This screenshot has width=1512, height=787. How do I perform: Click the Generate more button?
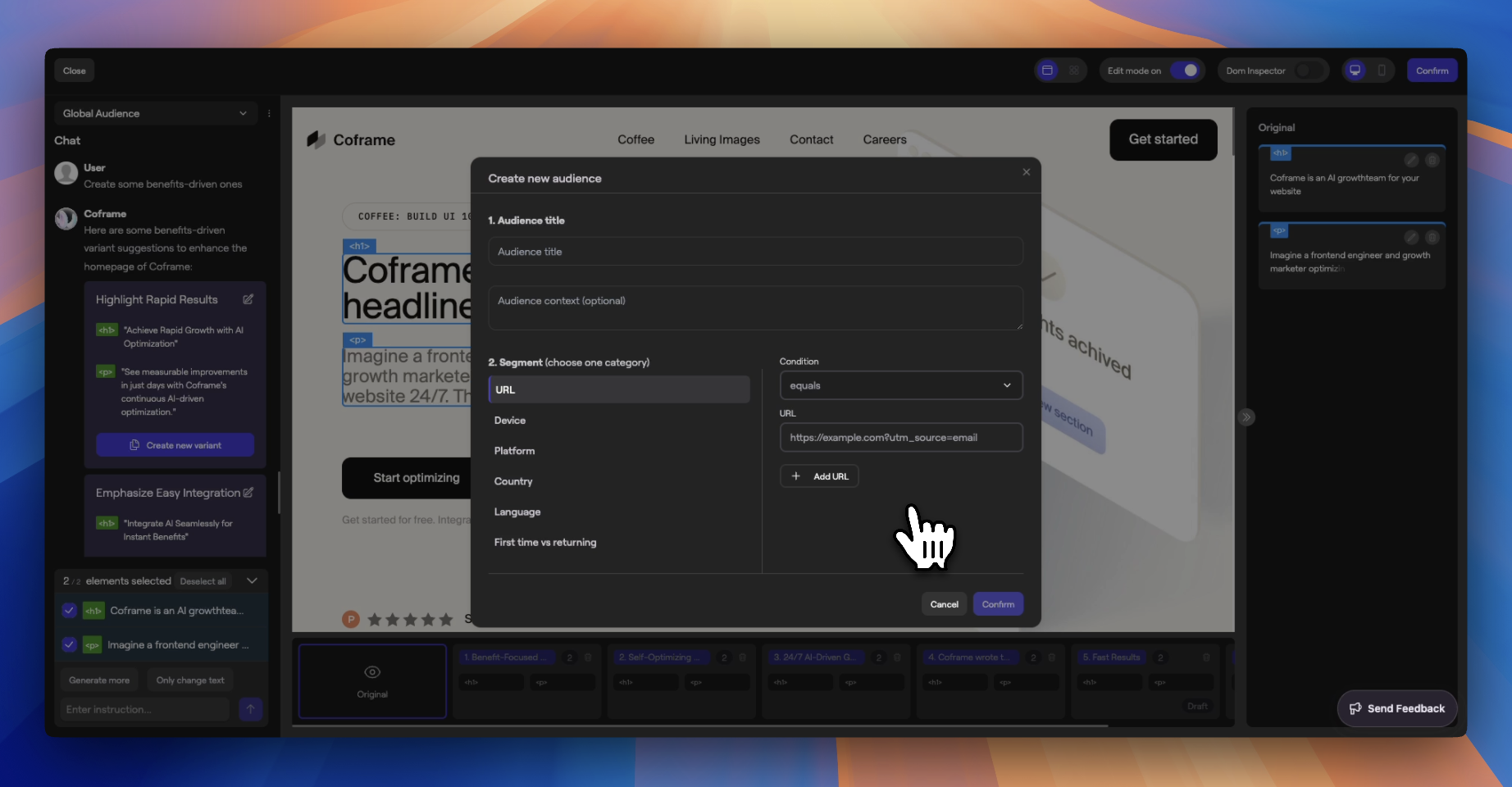pos(99,680)
